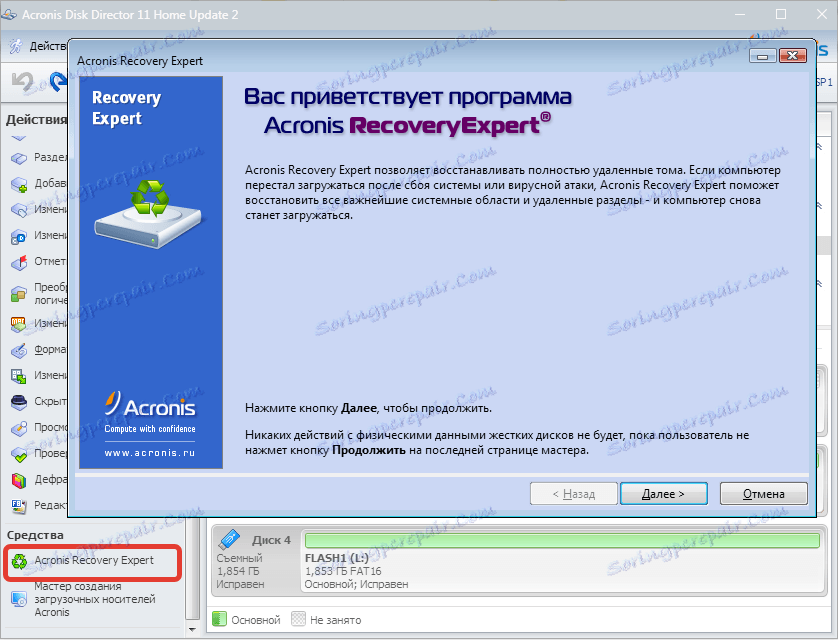
Task: Select the Диск 4 USB drive icon
Action: tap(230, 539)
